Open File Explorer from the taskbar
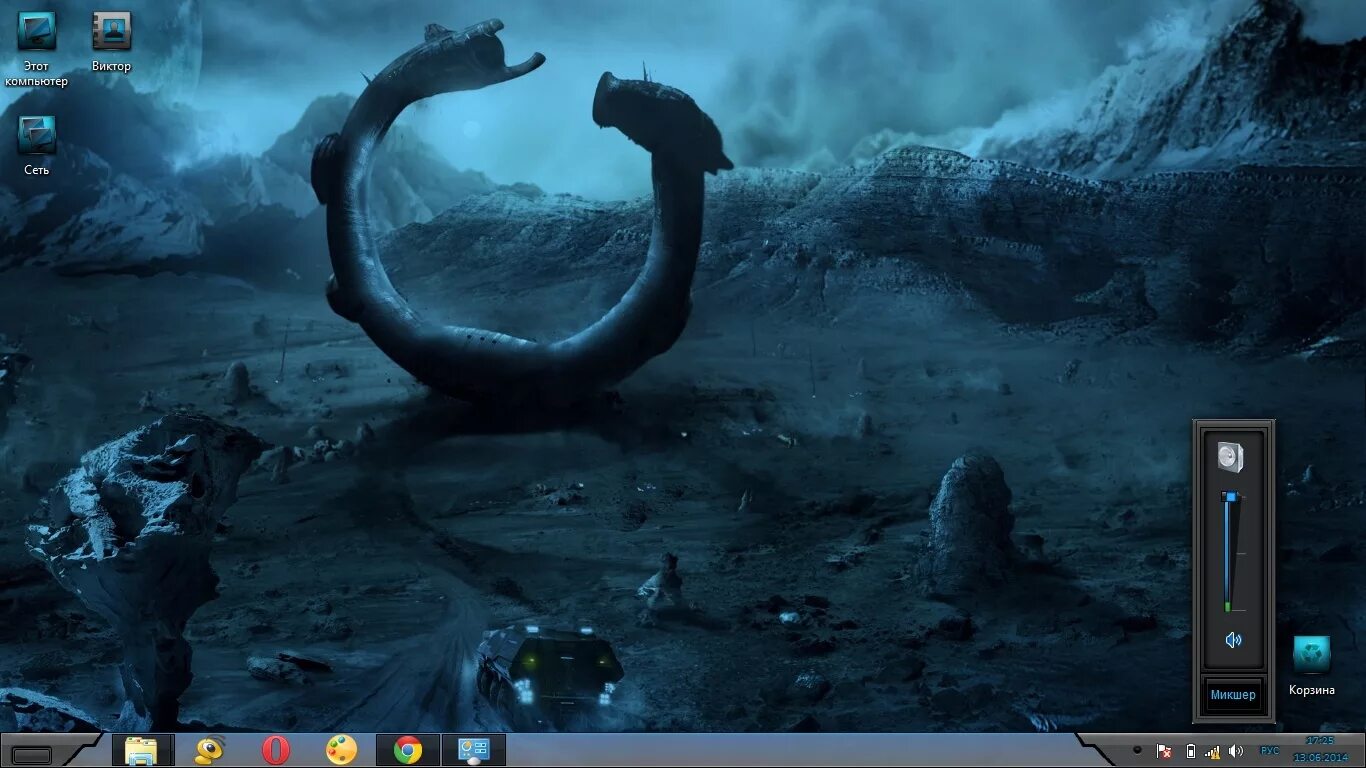1366x768 pixels. [x=141, y=750]
